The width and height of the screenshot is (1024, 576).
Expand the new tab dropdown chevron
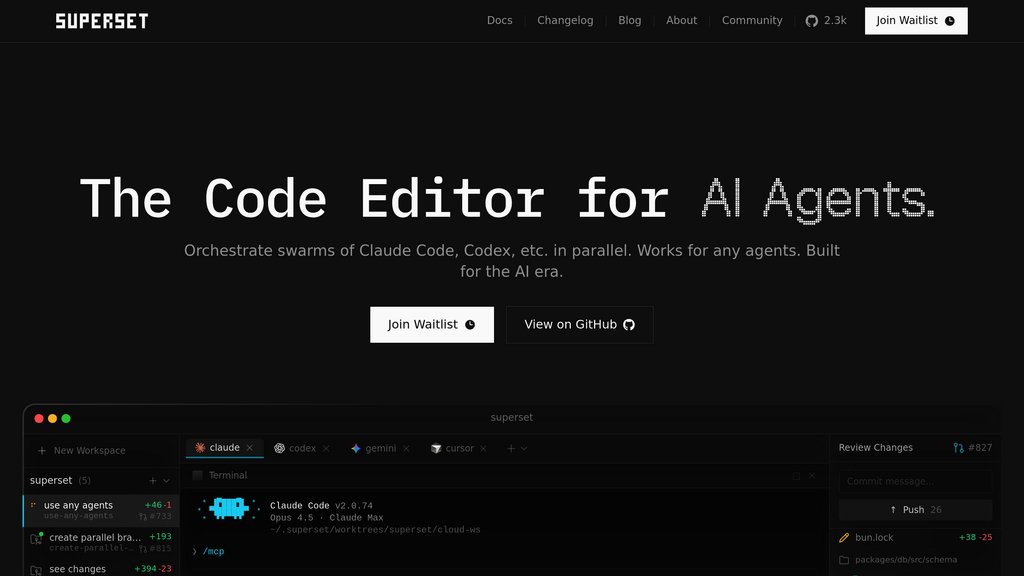[x=524, y=449]
